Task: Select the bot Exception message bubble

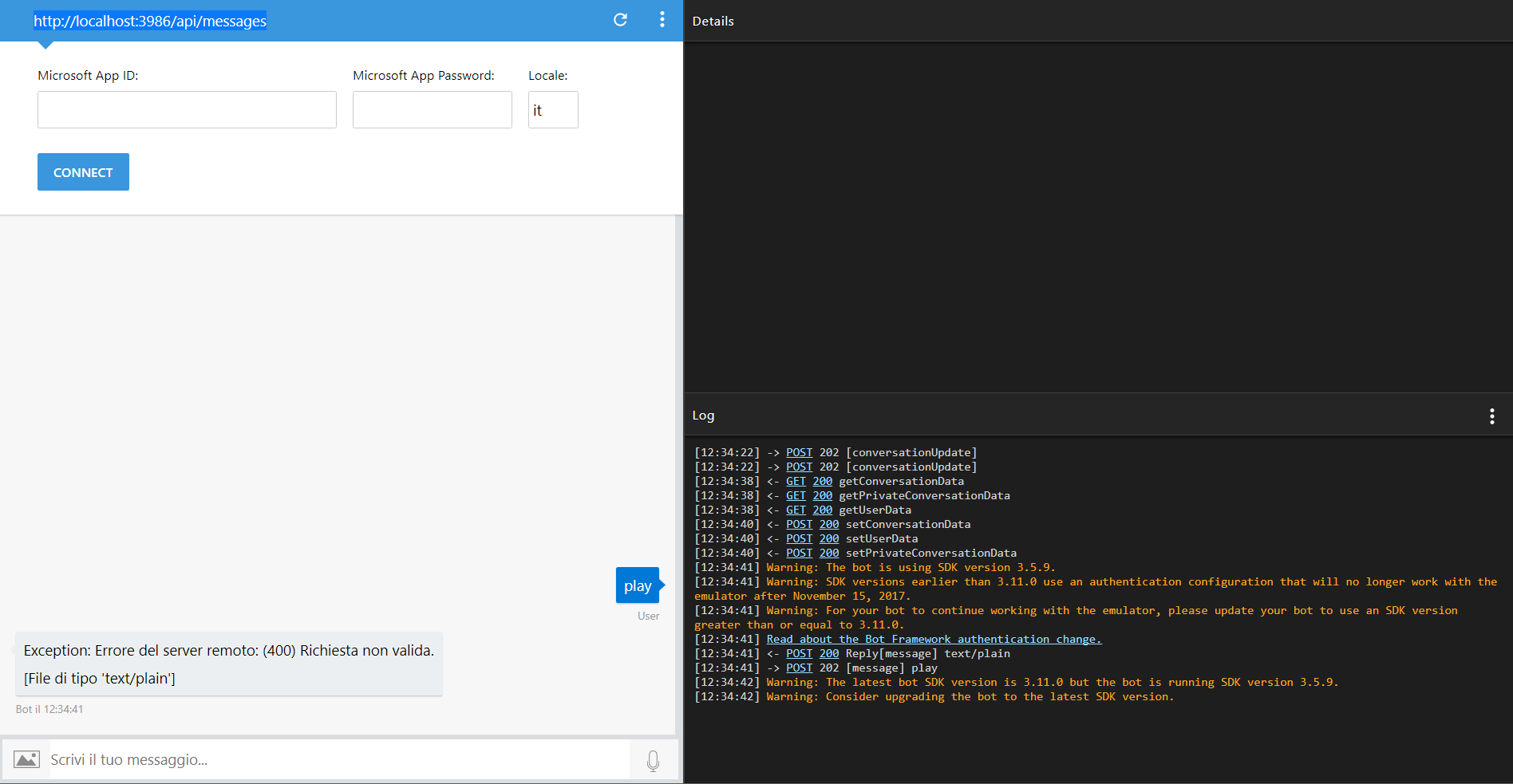Action: click(228, 664)
